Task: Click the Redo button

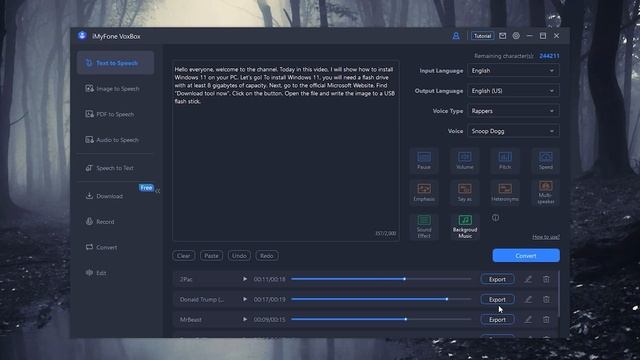Action: click(x=267, y=256)
